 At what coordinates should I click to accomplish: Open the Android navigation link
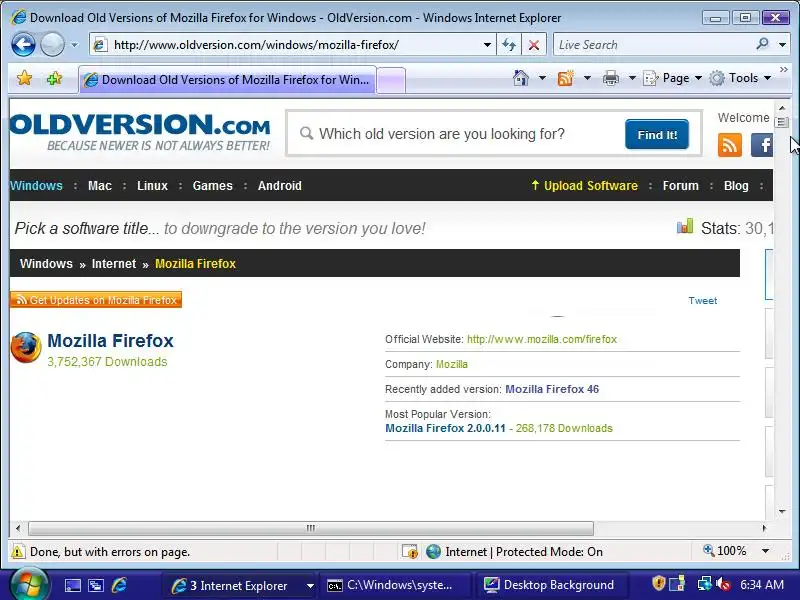pos(280,186)
